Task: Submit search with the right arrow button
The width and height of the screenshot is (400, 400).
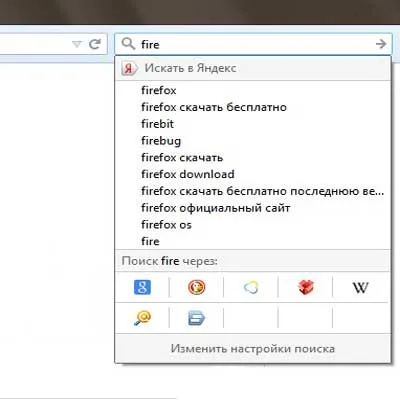Action: pos(381,44)
